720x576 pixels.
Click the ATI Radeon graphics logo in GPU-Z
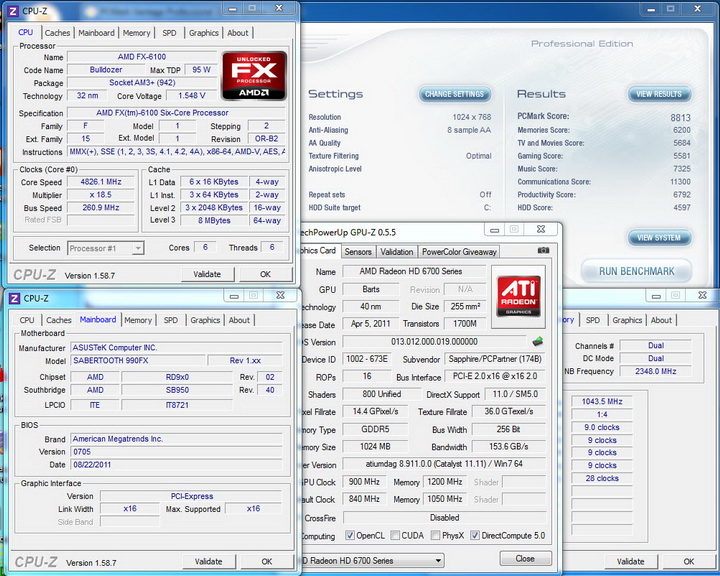pos(518,296)
